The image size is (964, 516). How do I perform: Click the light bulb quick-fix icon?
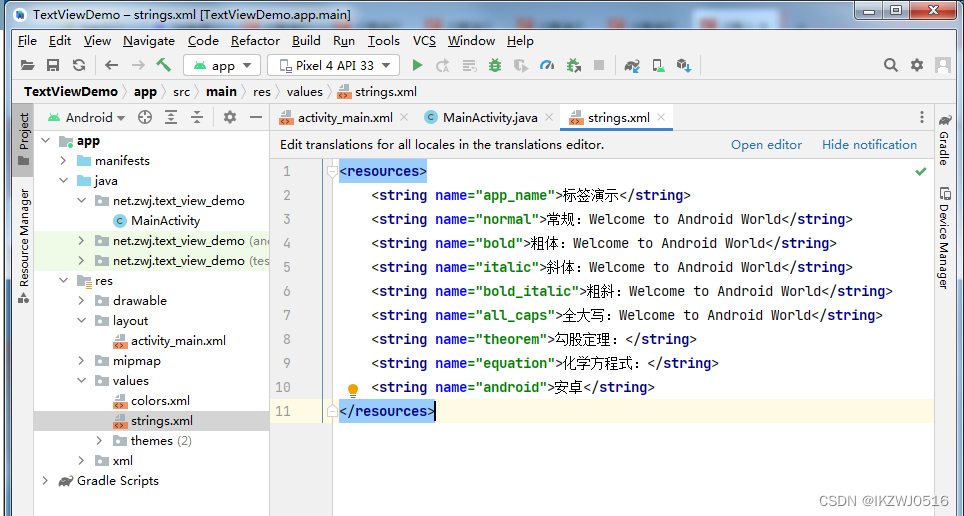353,389
